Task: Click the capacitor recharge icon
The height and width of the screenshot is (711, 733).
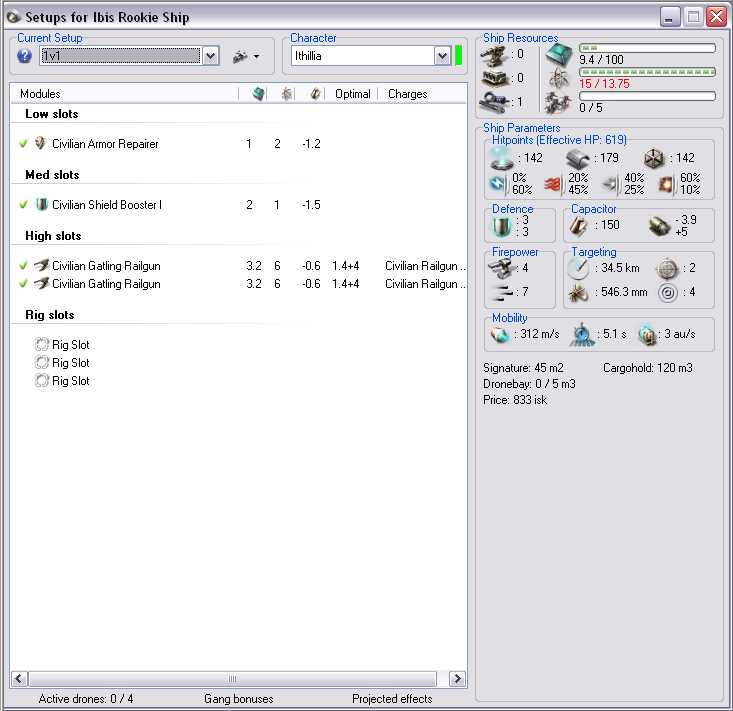Action: tap(660, 226)
